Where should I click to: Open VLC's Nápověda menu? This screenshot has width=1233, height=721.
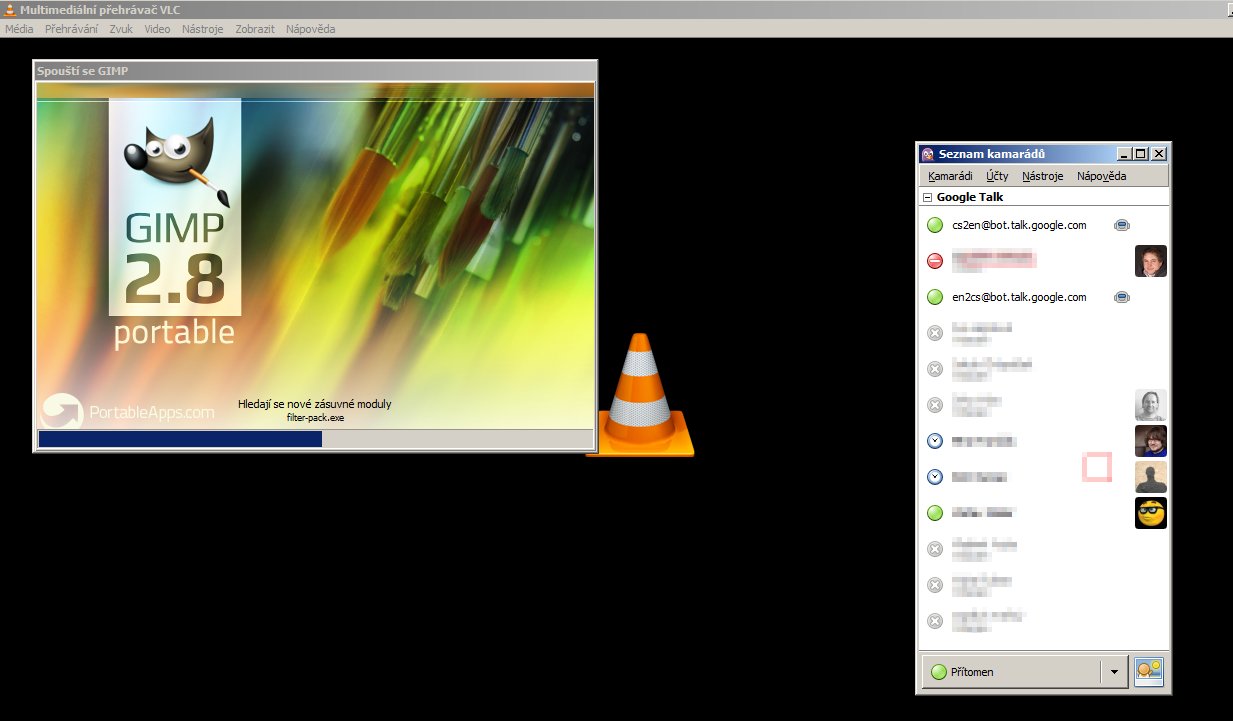click(x=310, y=29)
